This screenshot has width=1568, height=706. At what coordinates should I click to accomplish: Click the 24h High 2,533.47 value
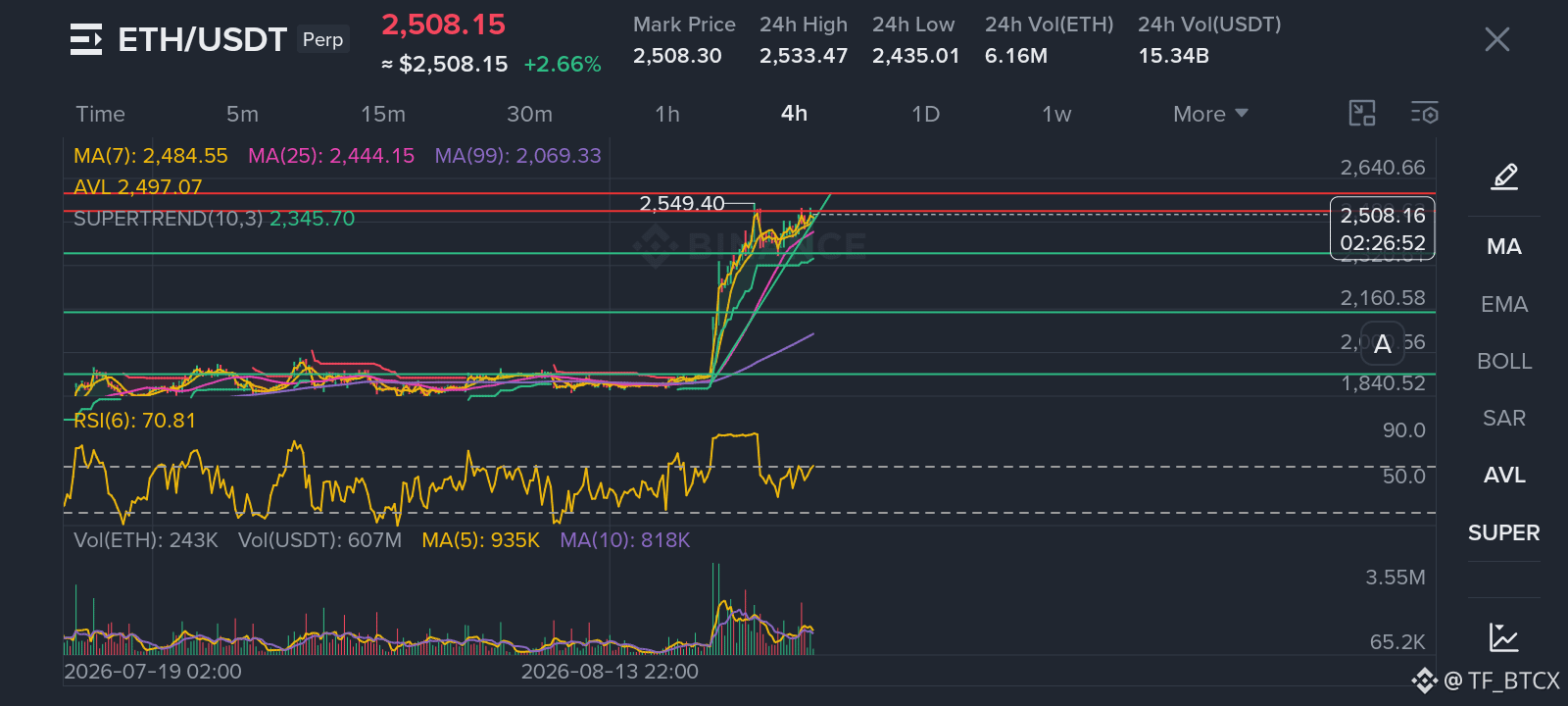point(804,56)
